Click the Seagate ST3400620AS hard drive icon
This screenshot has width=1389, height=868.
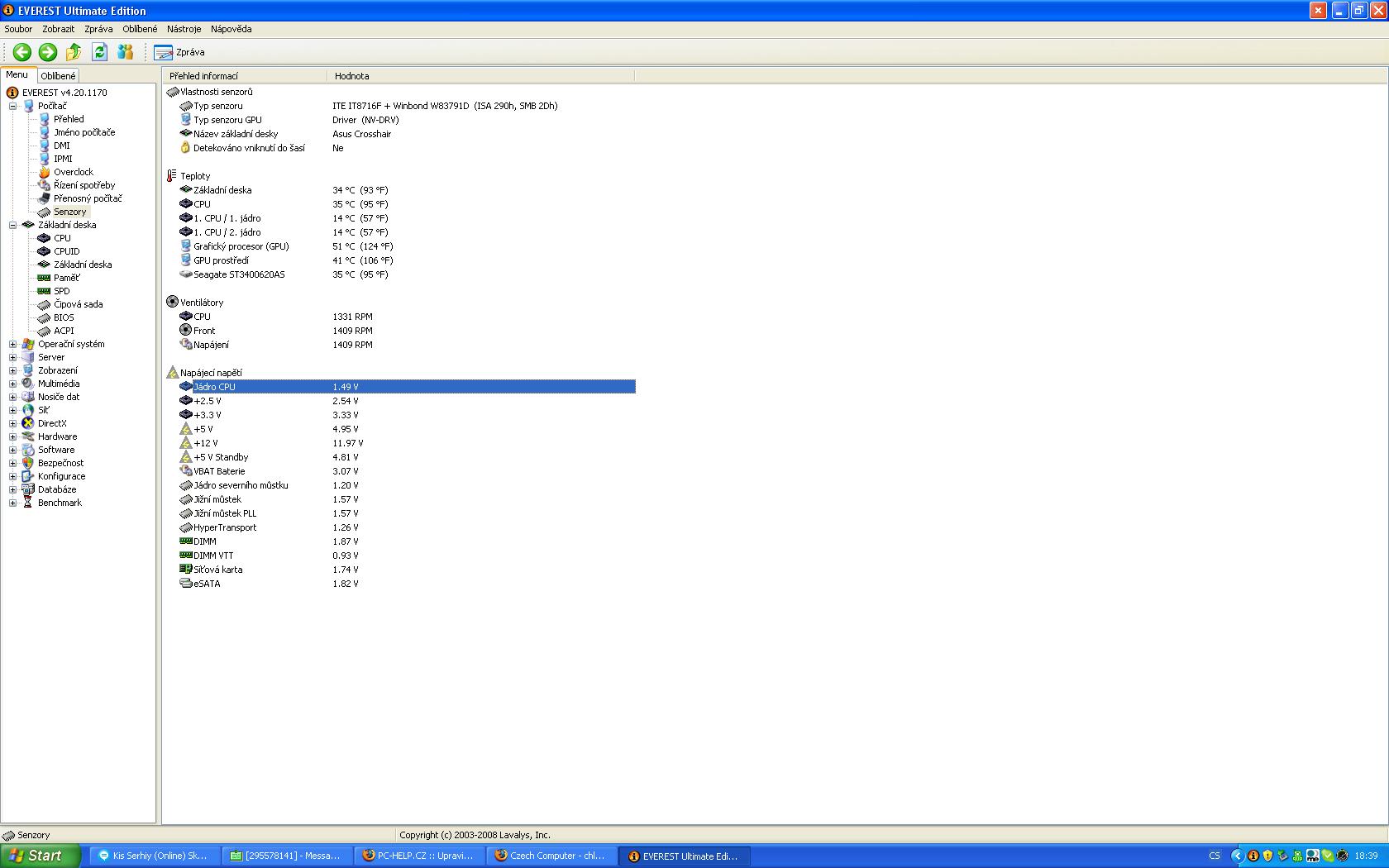[x=186, y=274]
